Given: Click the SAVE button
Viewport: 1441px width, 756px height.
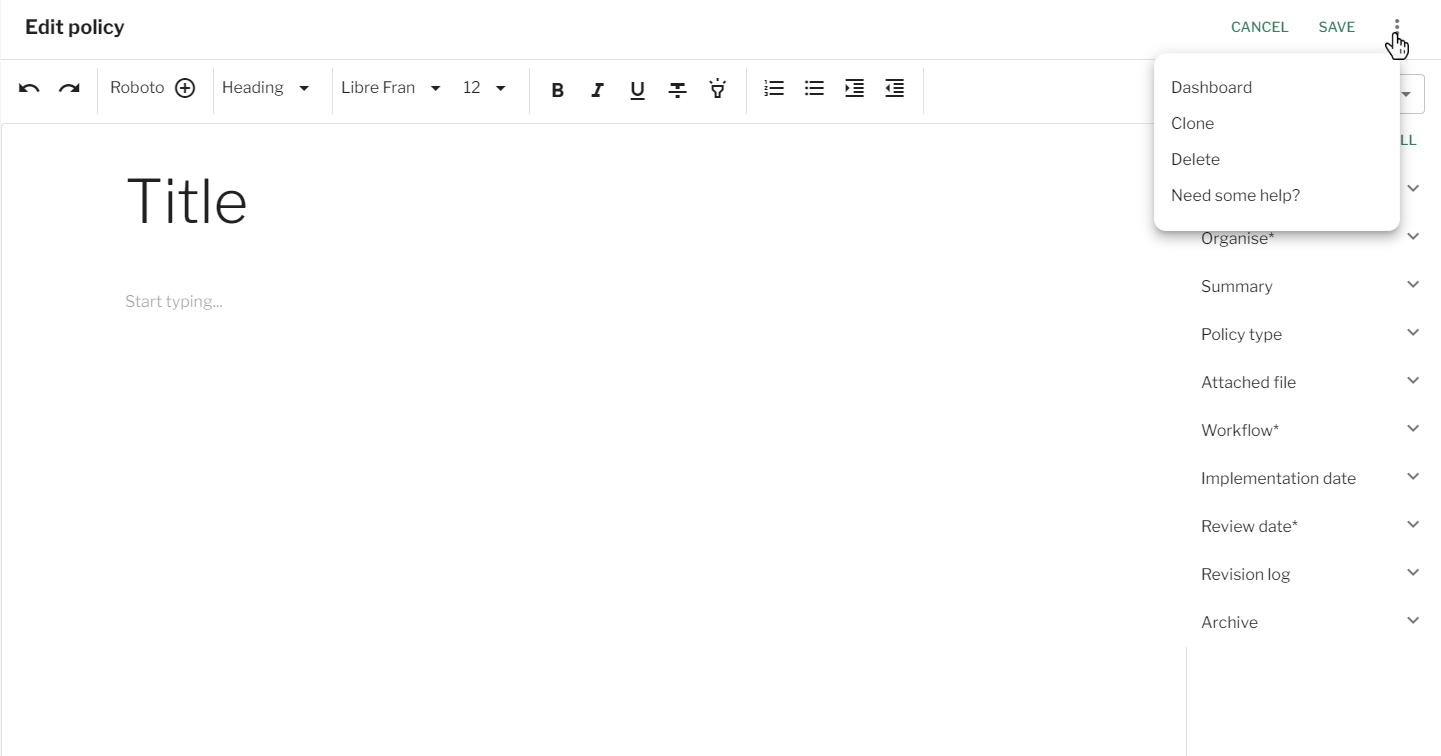Looking at the screenshot, I should click(1336, 27).
